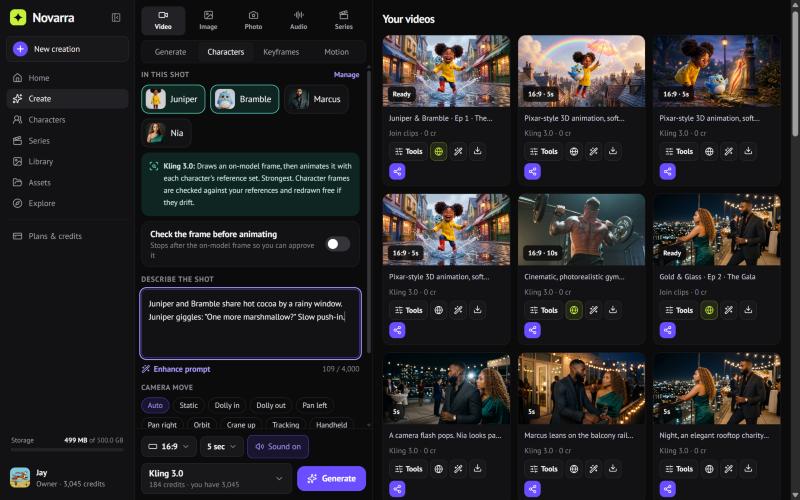Click magic wand on Gold & Glass Ep 2

pyautogui.click(x=729, y=310)
